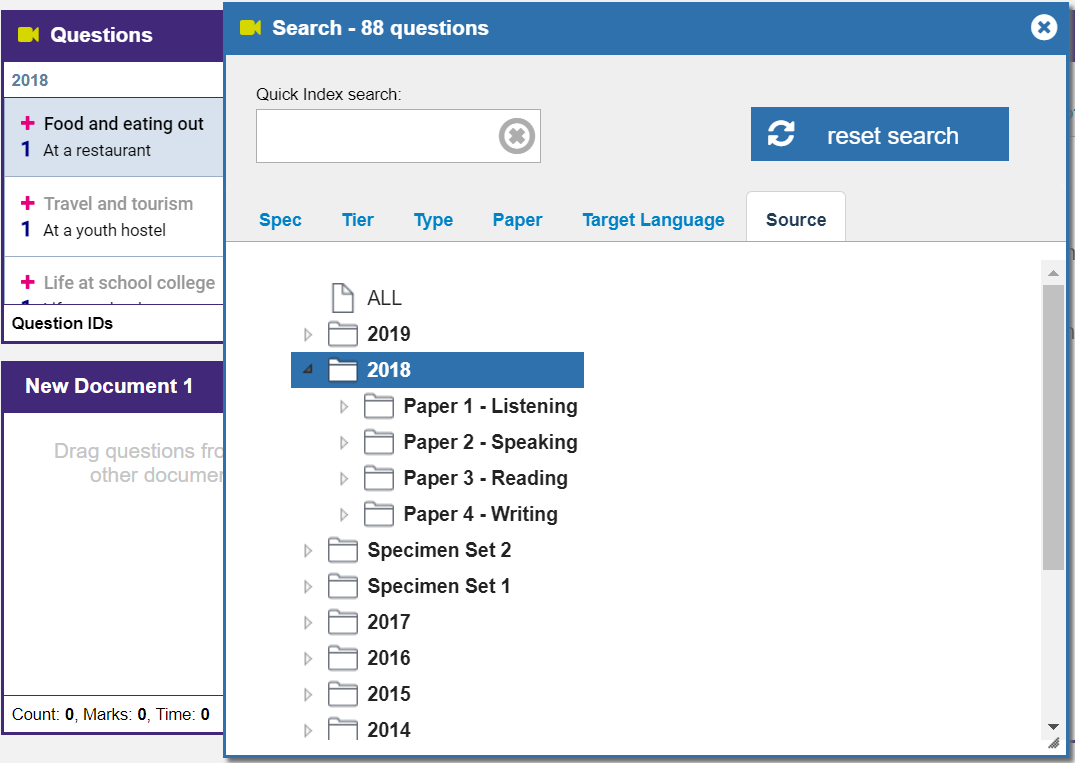1075x763 pixels.
Task: Switch to the Spec tab
Action: pos(280,220)
